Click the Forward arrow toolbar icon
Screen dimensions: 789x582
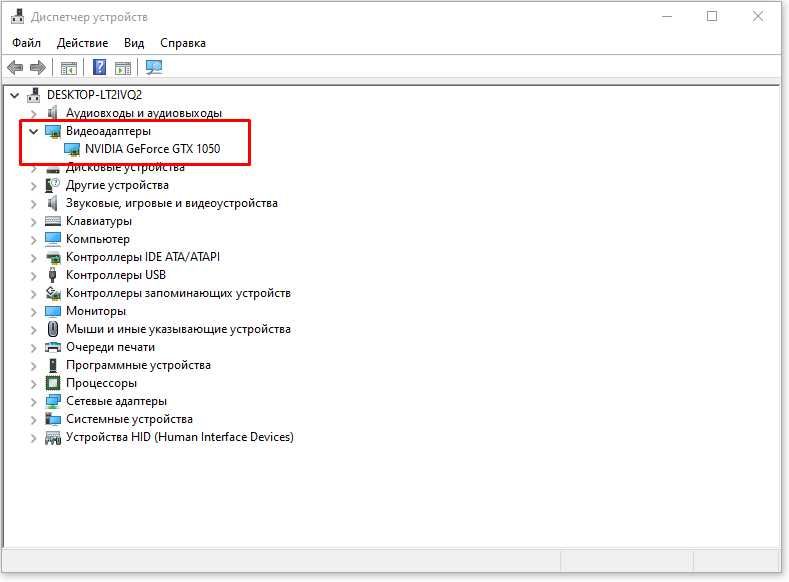coord(38,67)
